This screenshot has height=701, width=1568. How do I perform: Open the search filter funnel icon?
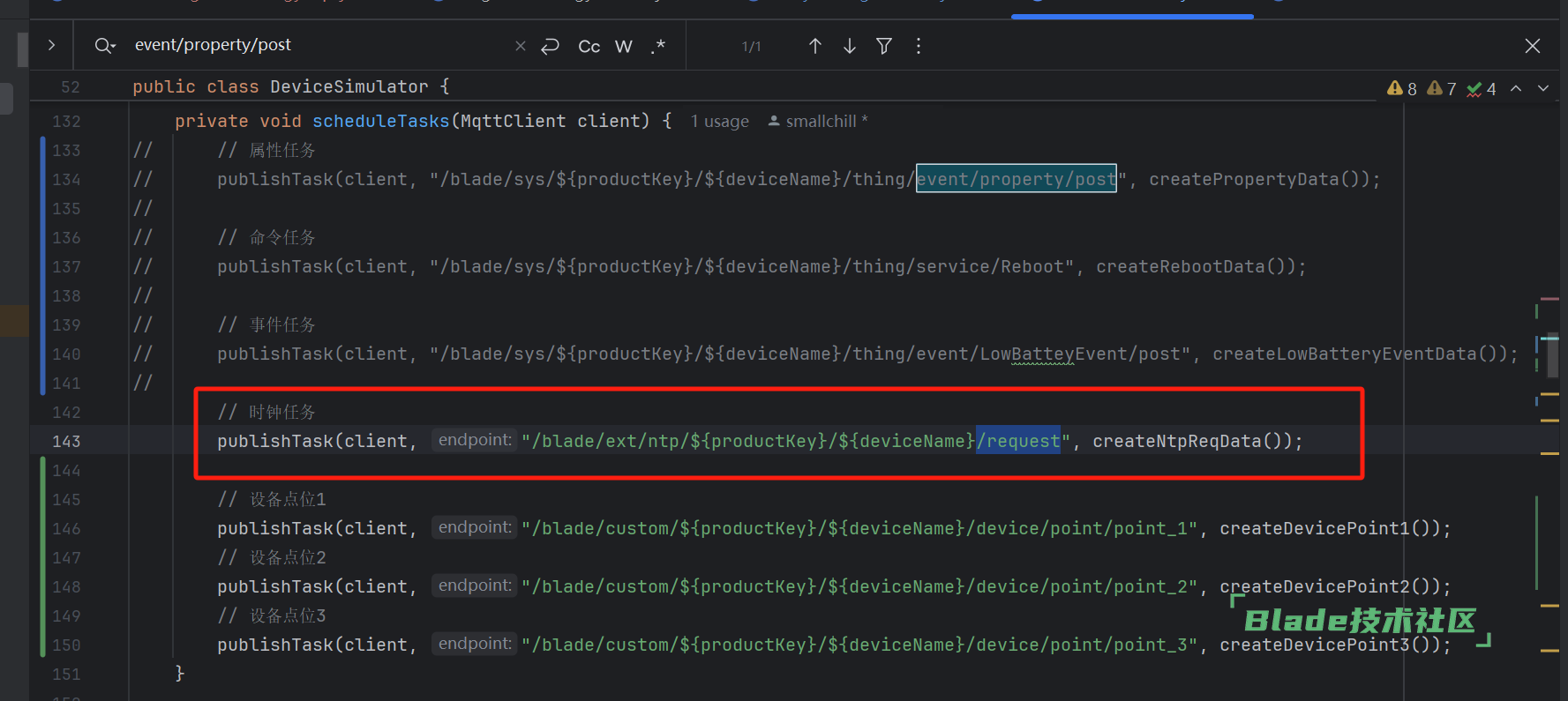(884, 46)
